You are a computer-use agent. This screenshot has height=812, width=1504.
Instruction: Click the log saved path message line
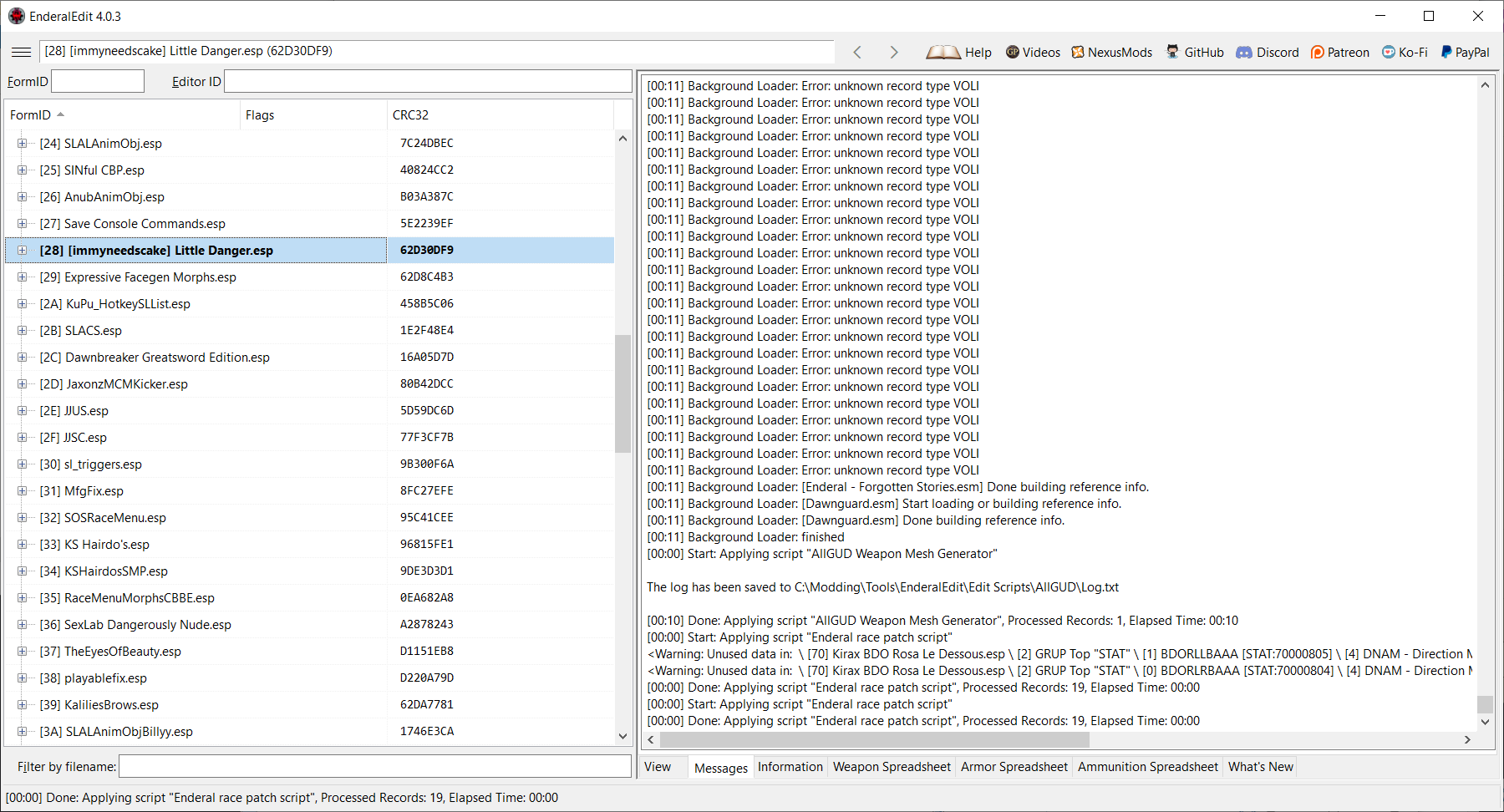pos(882,587)
